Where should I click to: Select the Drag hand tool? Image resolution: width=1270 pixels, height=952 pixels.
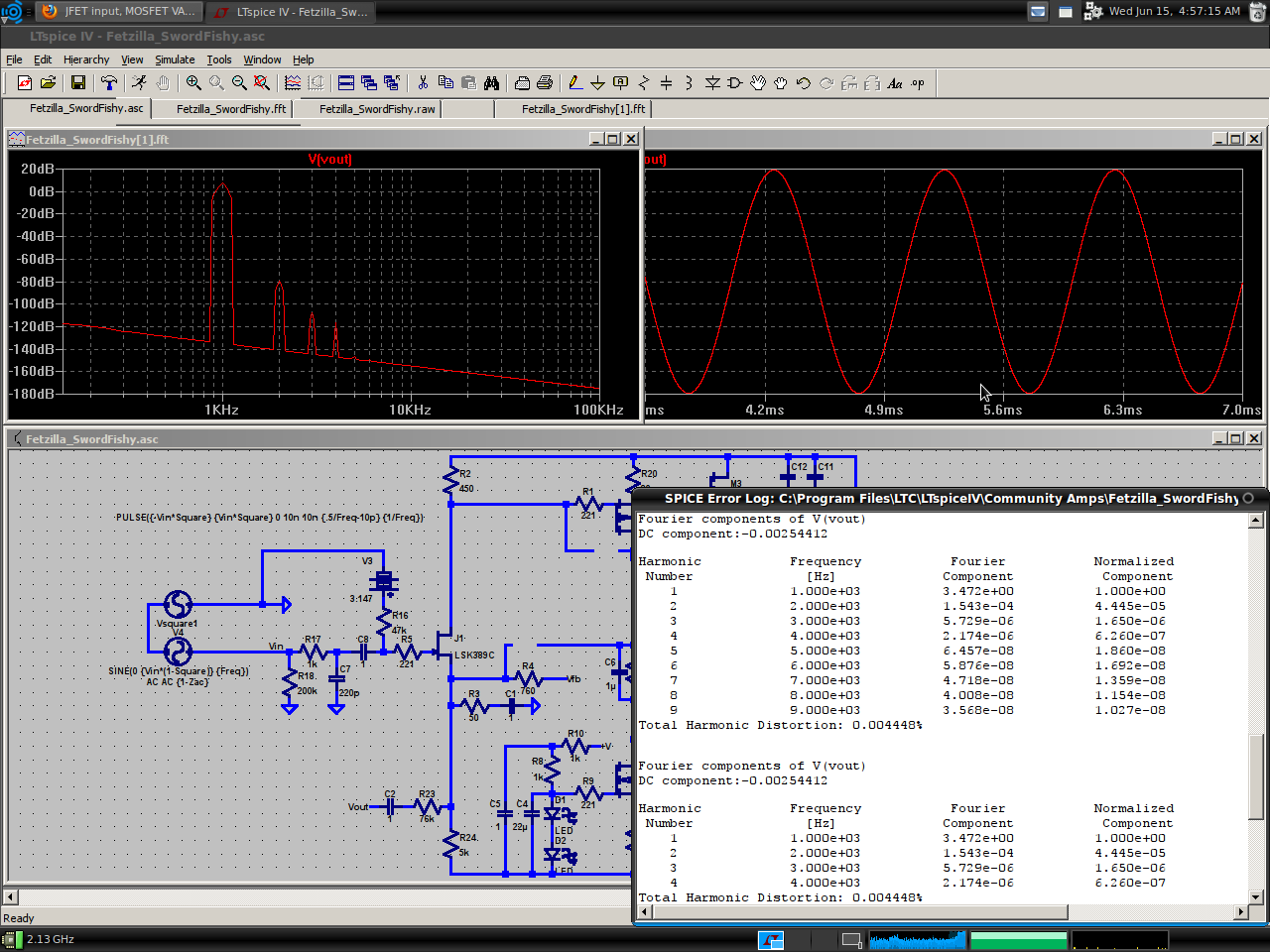point(781,83)
